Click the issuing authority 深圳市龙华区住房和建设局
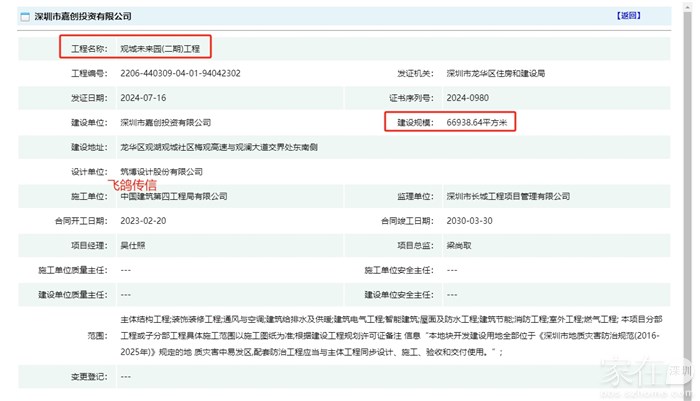This screenshot has height=401, width=700. tap(499, 73)
